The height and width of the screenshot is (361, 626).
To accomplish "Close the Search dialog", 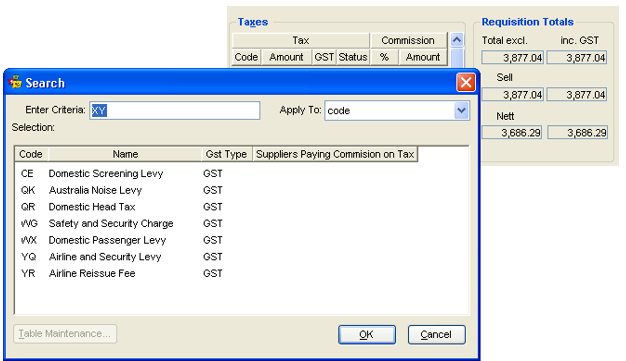I will (x=466, y=83).
